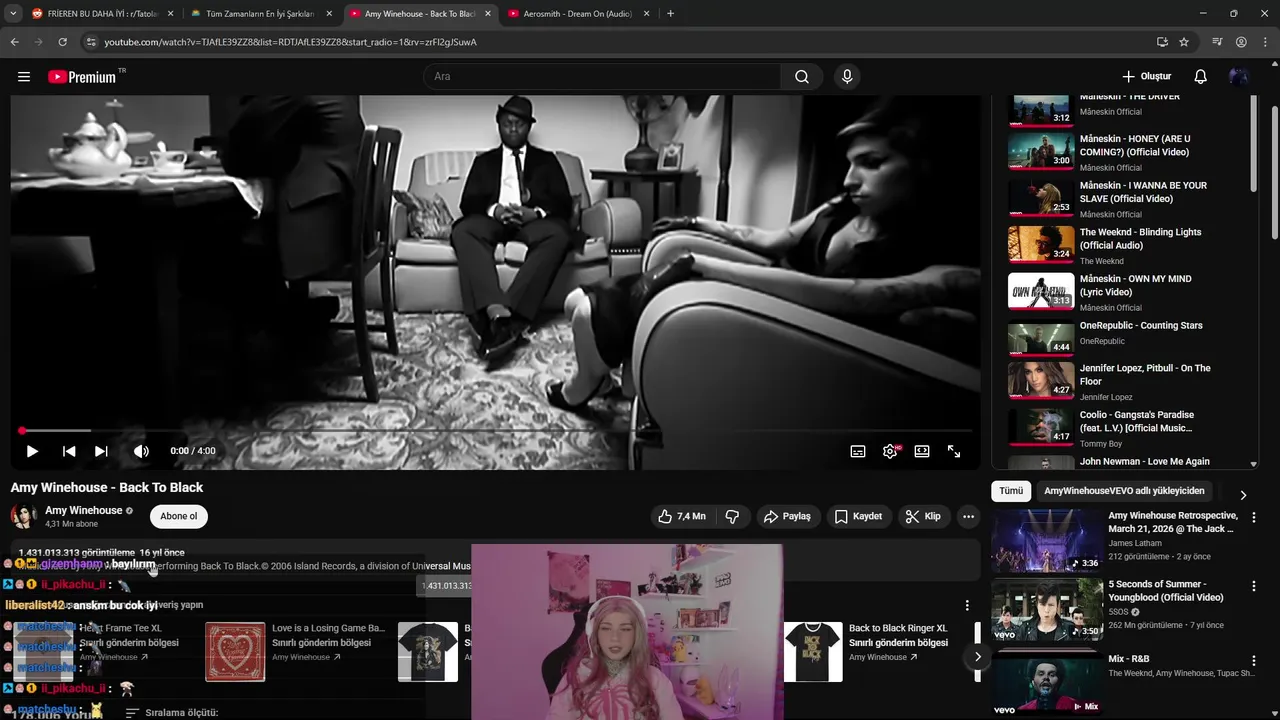
Task: Click the media control toolbar icon
Action: [1217, 42]
